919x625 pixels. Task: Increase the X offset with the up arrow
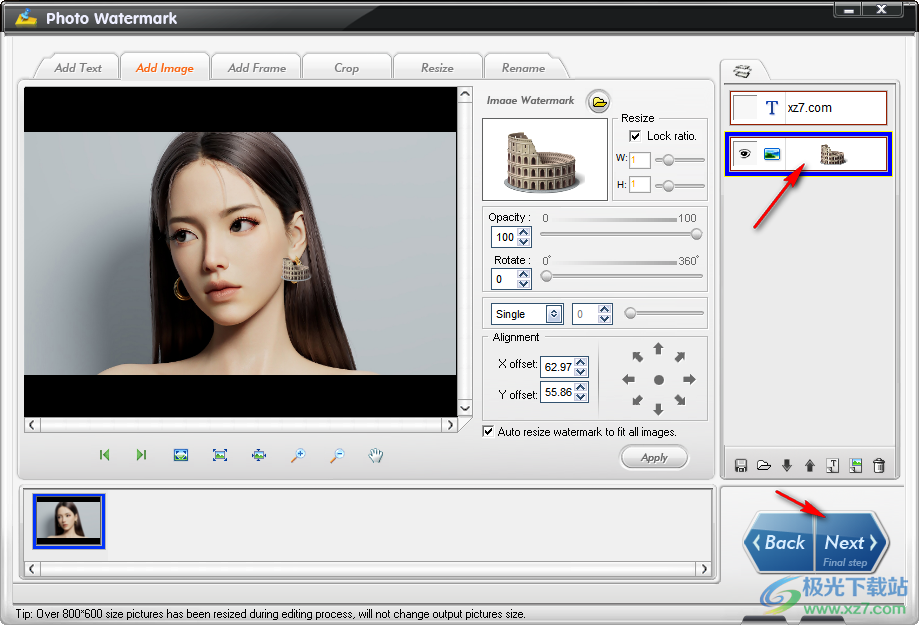[x=581, y=362]
